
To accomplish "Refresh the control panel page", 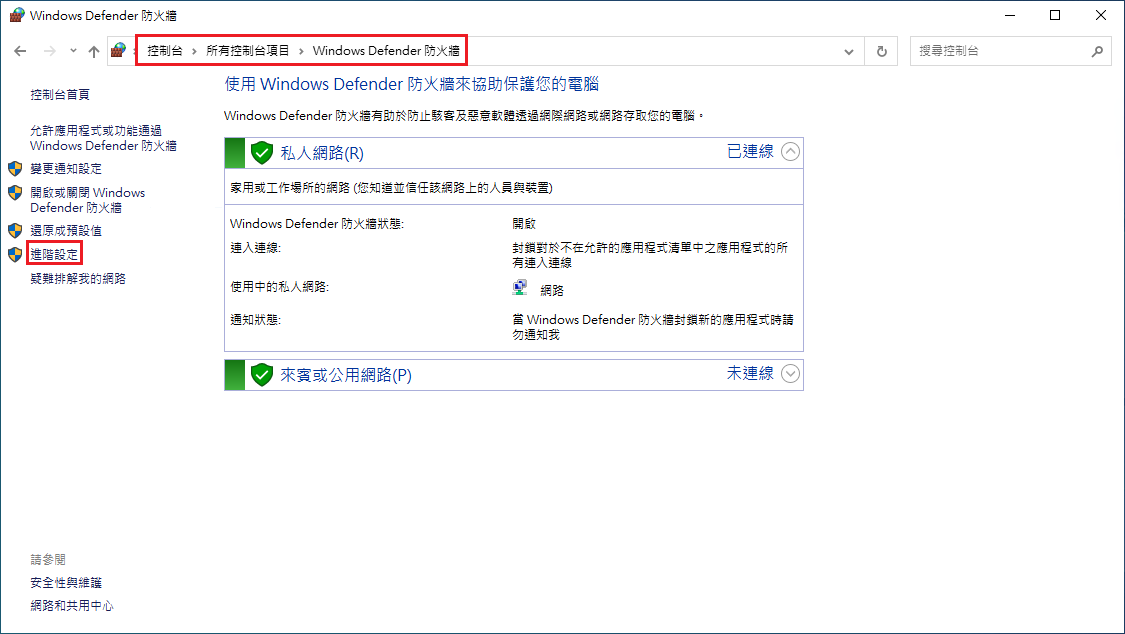I will click(x=882, y=52).
